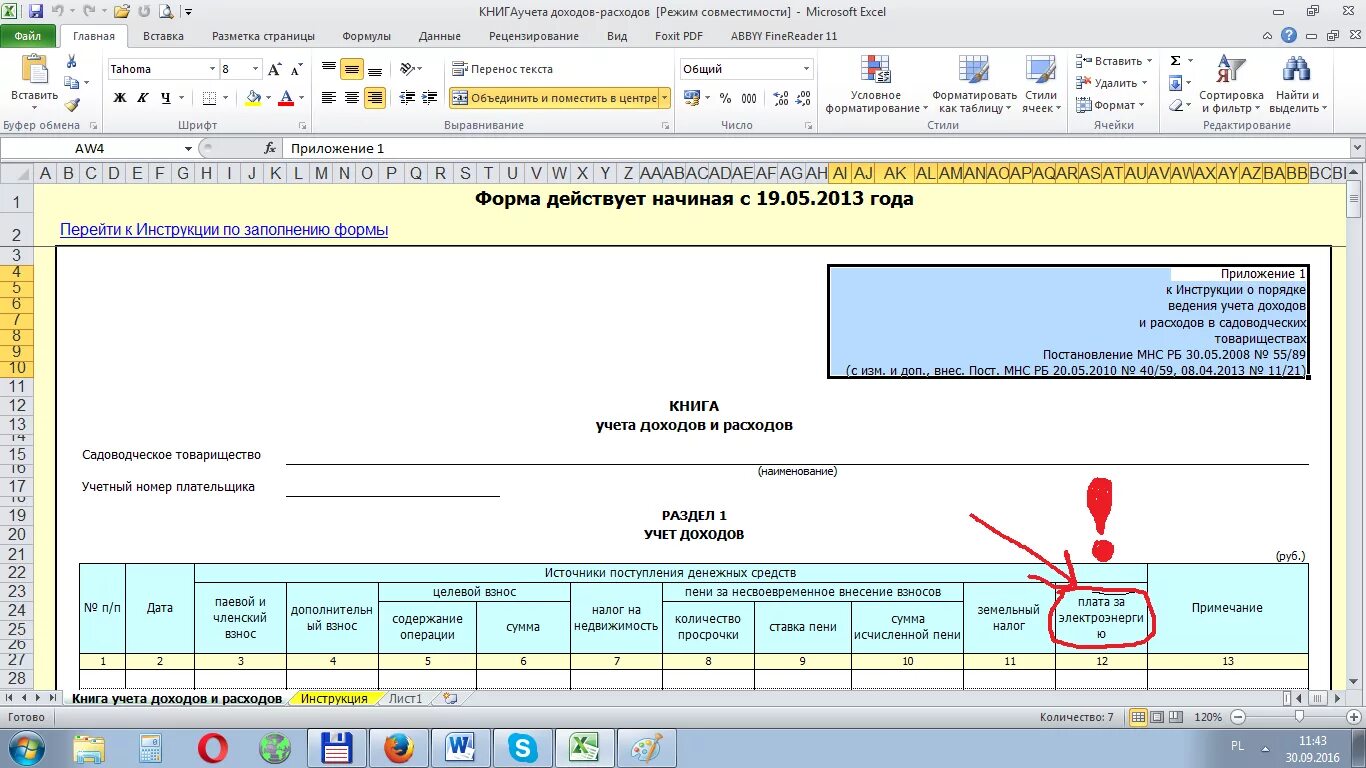Expand the Name Box dropdown arrow

pyautogui.click(x=187, y=148)
